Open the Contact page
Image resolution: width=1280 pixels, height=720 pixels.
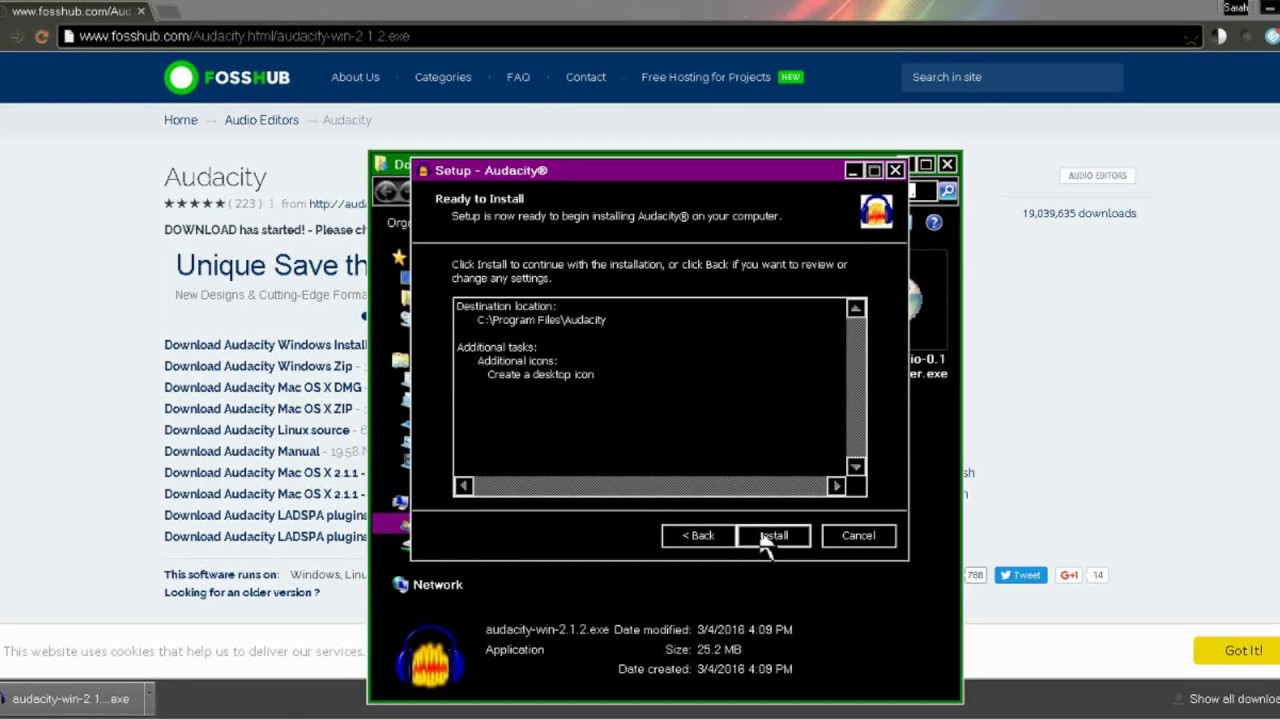(x=586, y=77)
